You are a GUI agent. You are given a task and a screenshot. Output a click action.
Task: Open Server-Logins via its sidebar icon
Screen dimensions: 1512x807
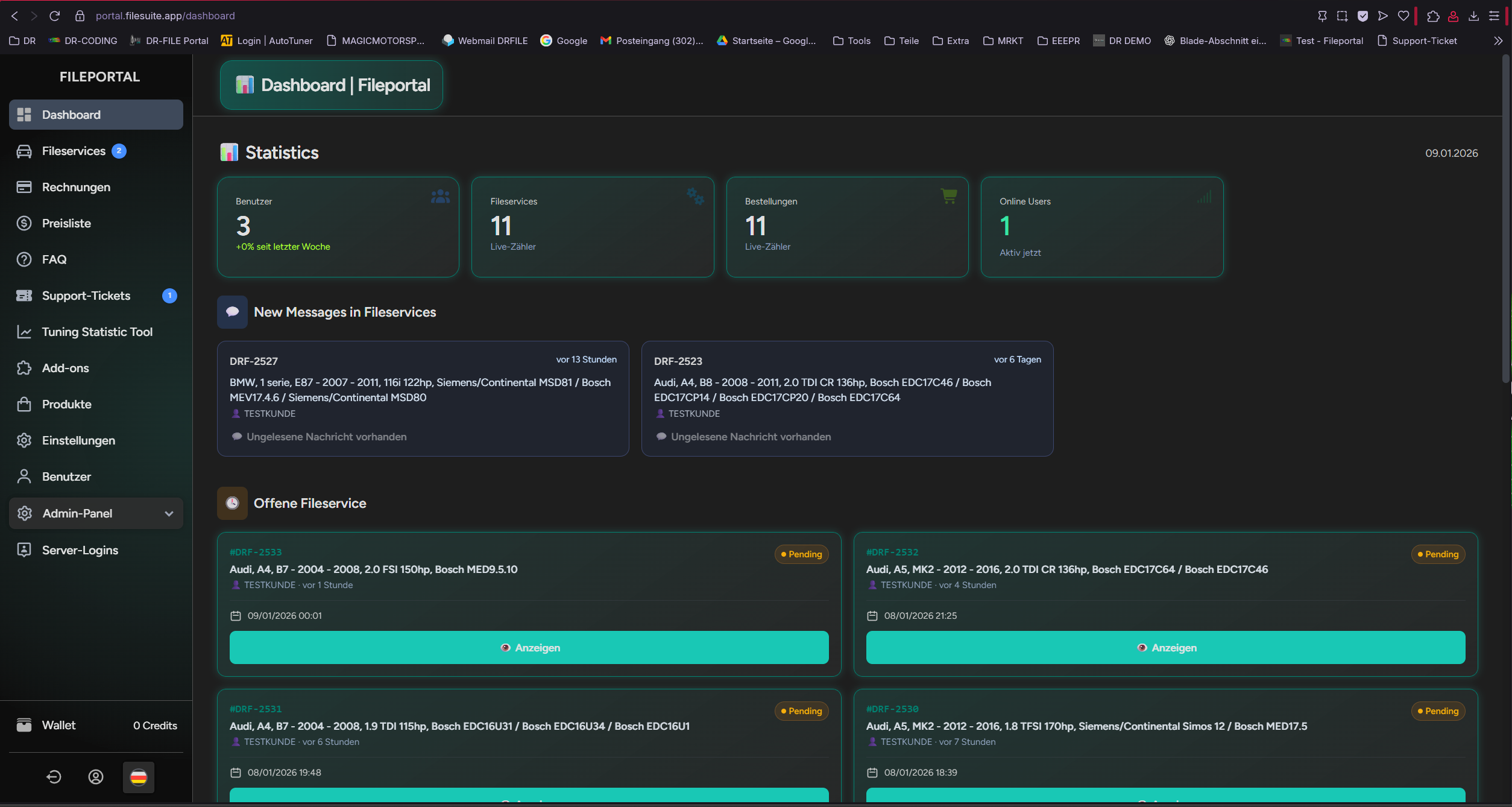[24, 550]
